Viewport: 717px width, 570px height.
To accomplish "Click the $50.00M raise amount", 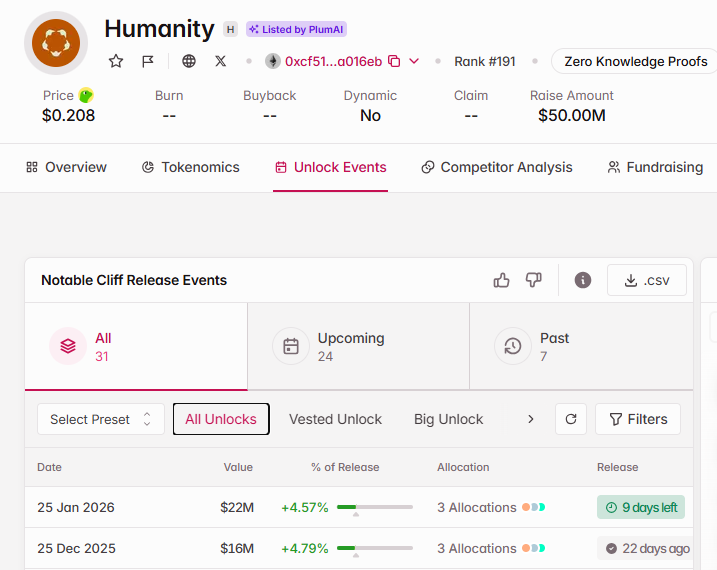I will coord(572,116).
